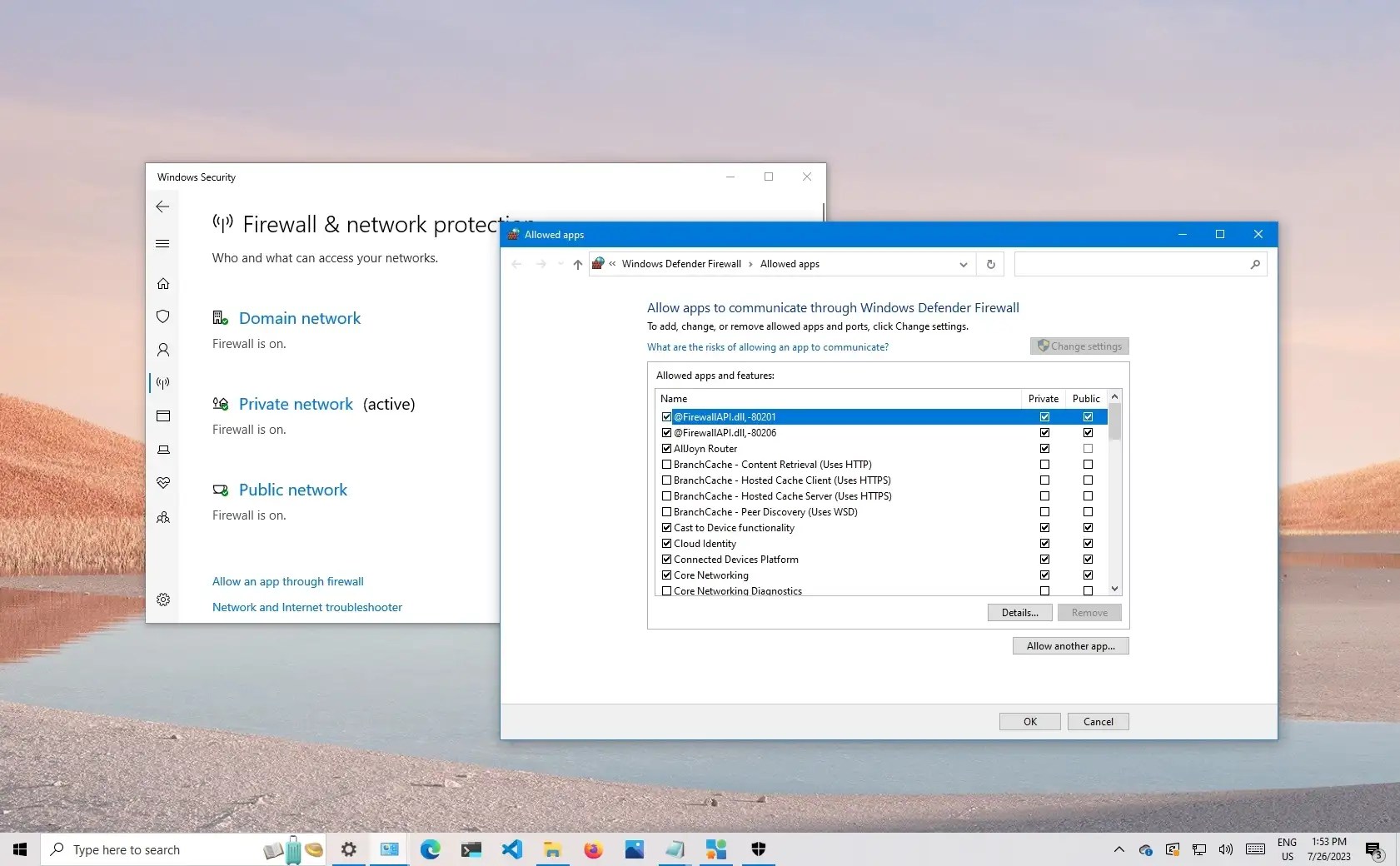Open Allow an app through firewall link
The width and height of the screenshot is (1400, 866).
click(288, 581)
